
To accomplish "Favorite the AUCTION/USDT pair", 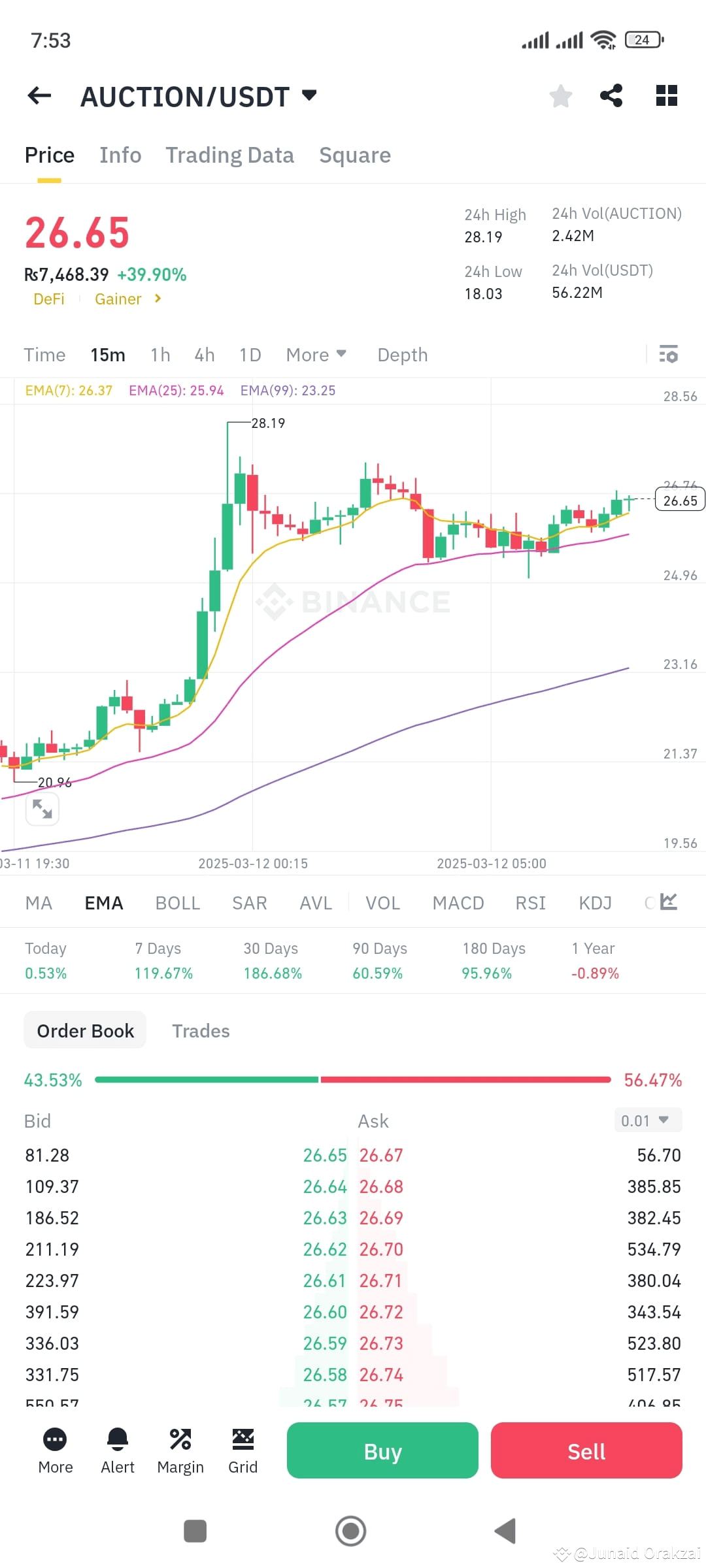I will point(560,96).
